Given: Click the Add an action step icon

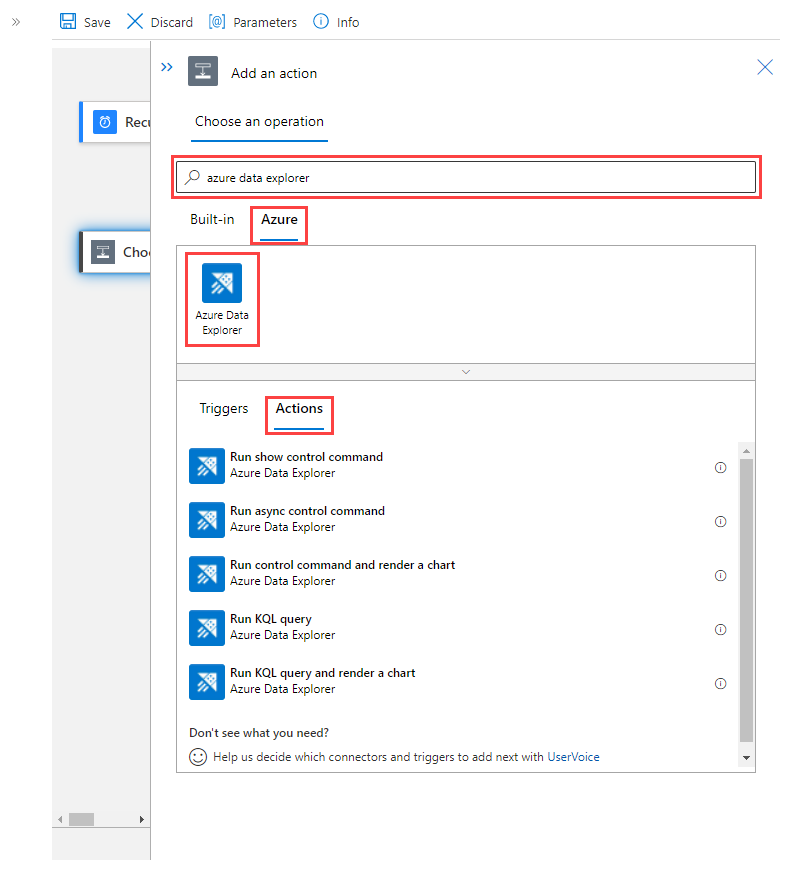Looking at the screenshot, I should click(203, 71).
